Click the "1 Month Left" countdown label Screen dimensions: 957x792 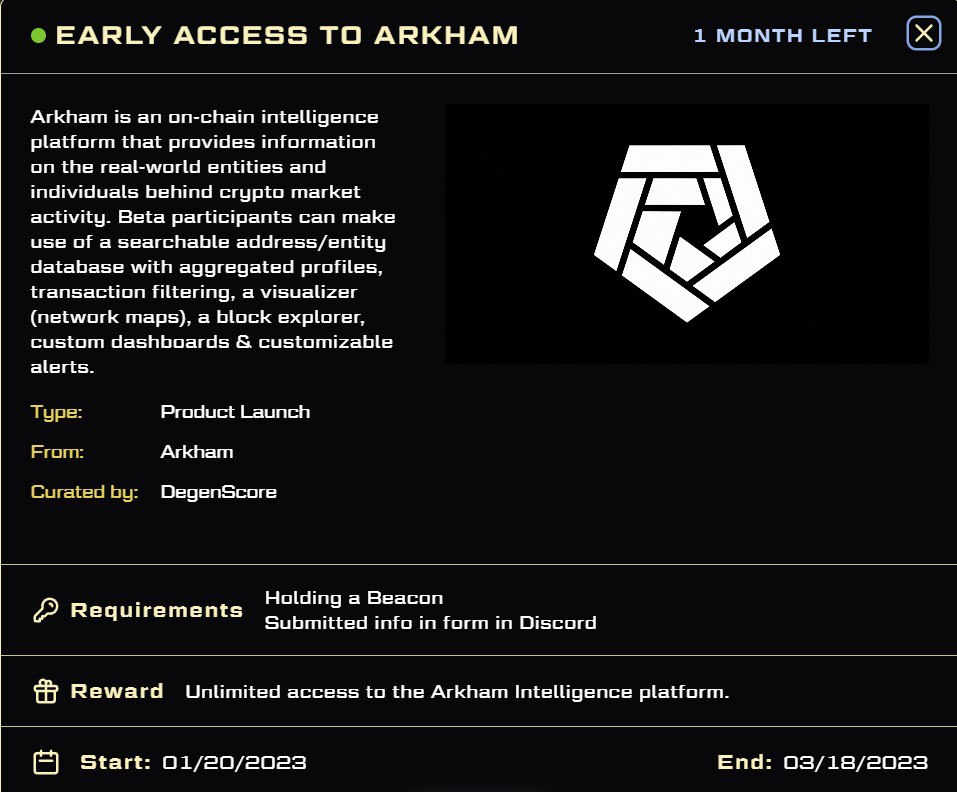783,36
